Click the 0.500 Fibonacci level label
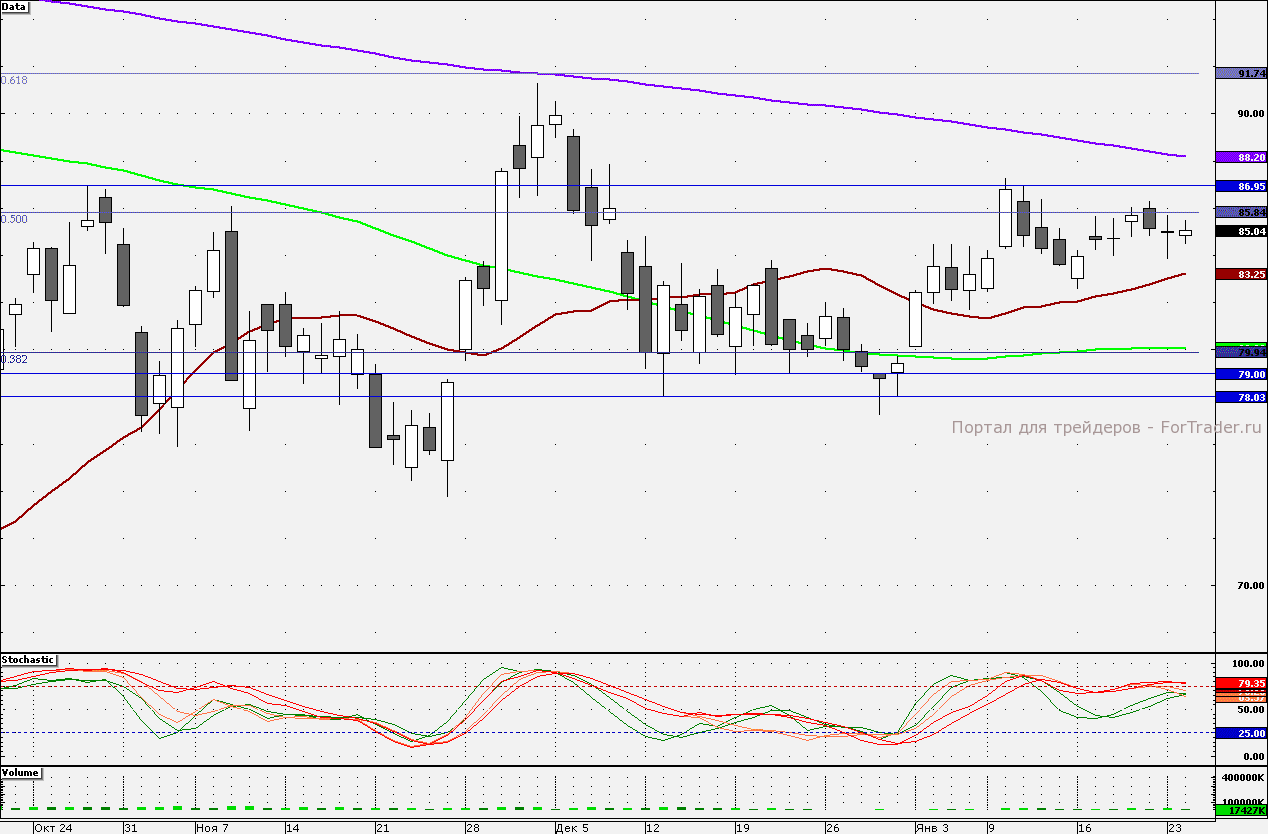This screenshot has width=1268, height=834. coord(14,219)
